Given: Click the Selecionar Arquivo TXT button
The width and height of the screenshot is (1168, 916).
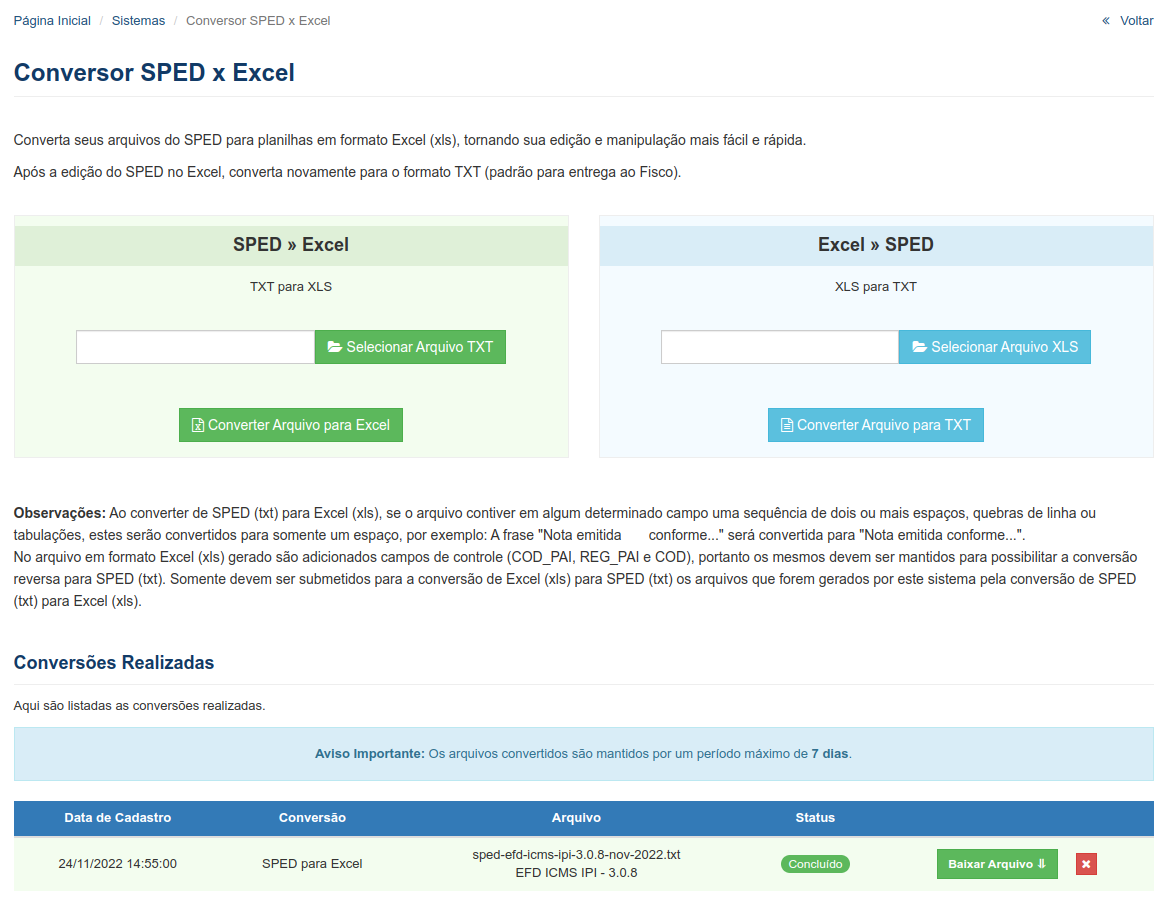Looking at the screenshot, I should click(410, 347).
